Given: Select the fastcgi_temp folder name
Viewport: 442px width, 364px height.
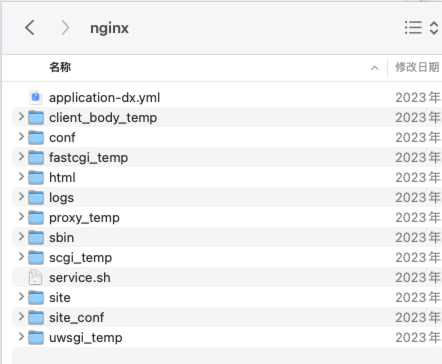Looking at the screenshot, I should pos(89,158).
